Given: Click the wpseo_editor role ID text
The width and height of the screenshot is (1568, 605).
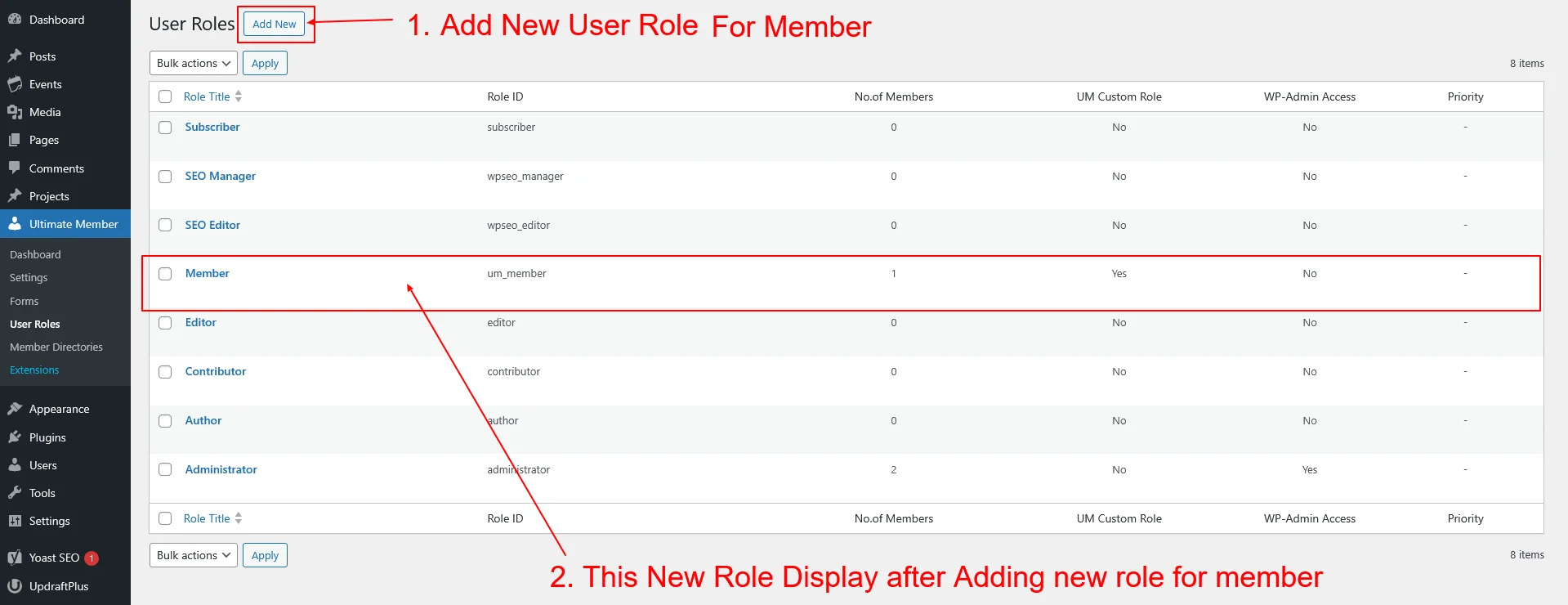Looking at the screenshot, I should [x=518, y=226].
